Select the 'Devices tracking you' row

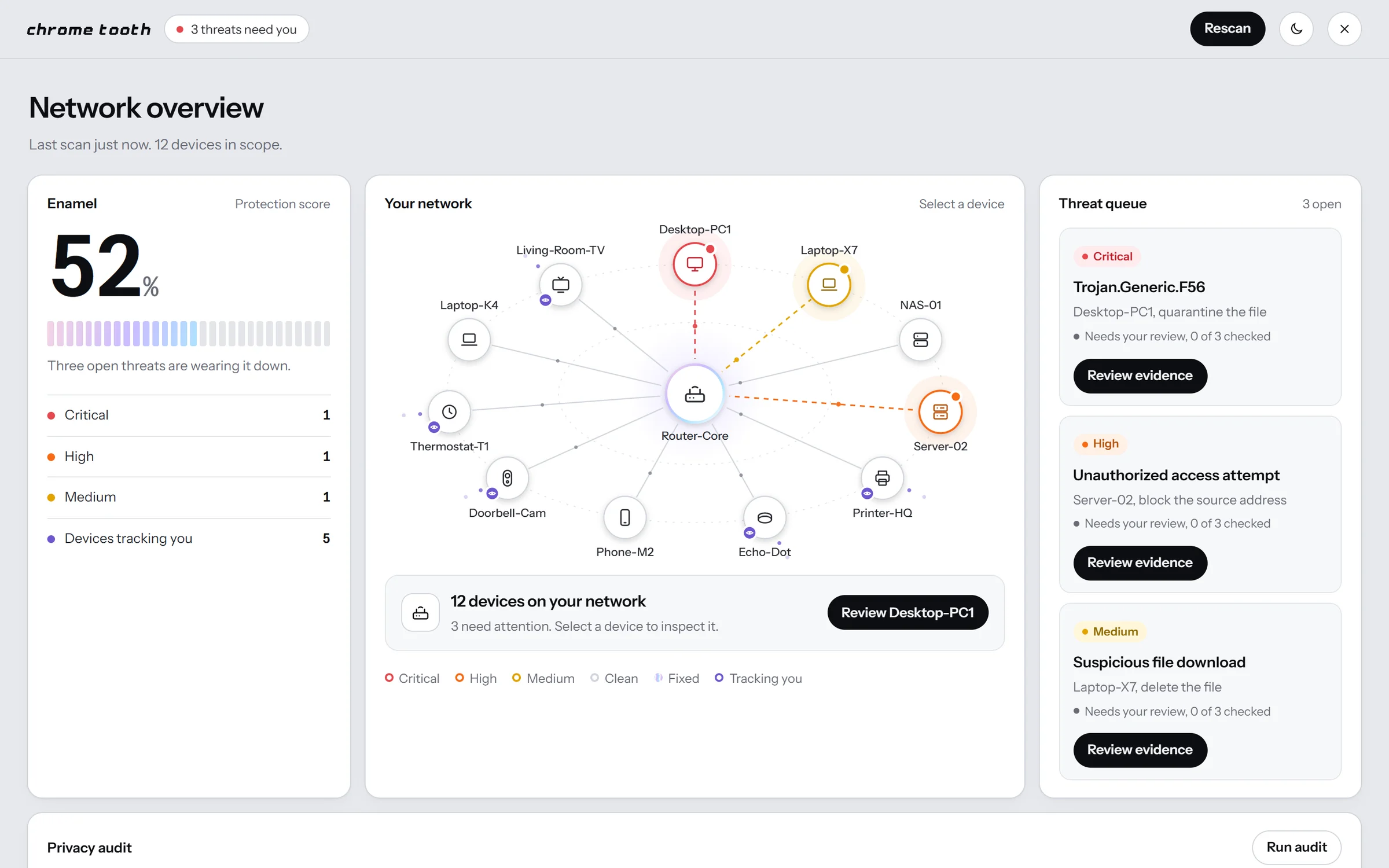[x=189, y=538]
